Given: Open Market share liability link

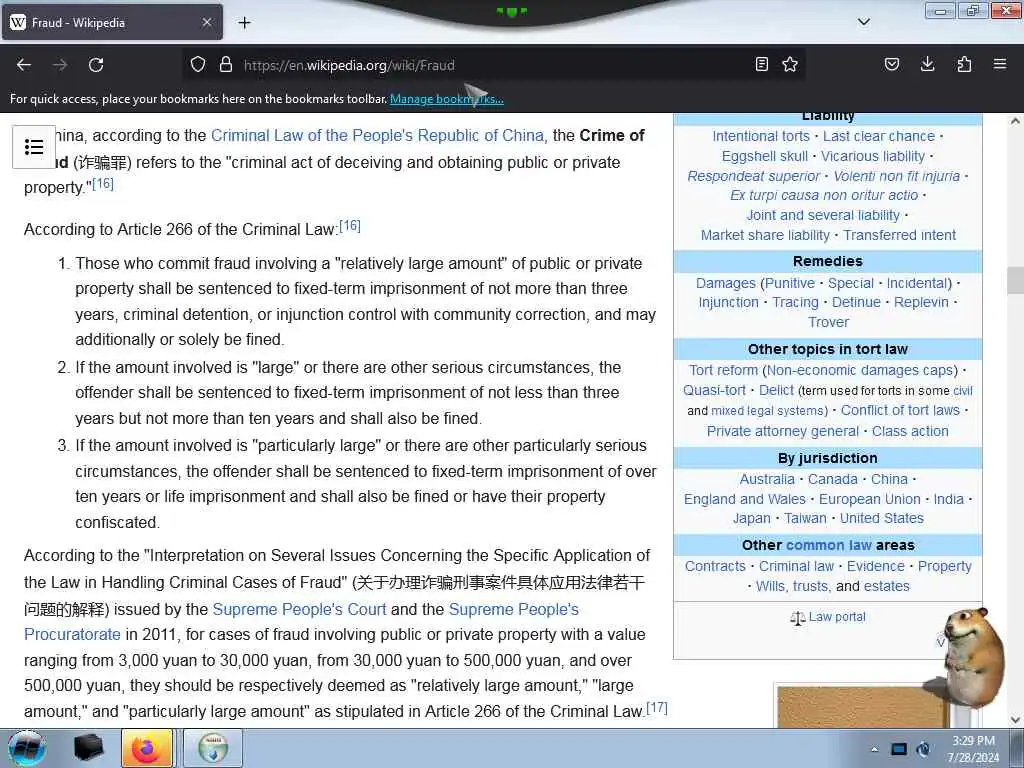Looking at the screenshot, I should click(x=765, y=235).
